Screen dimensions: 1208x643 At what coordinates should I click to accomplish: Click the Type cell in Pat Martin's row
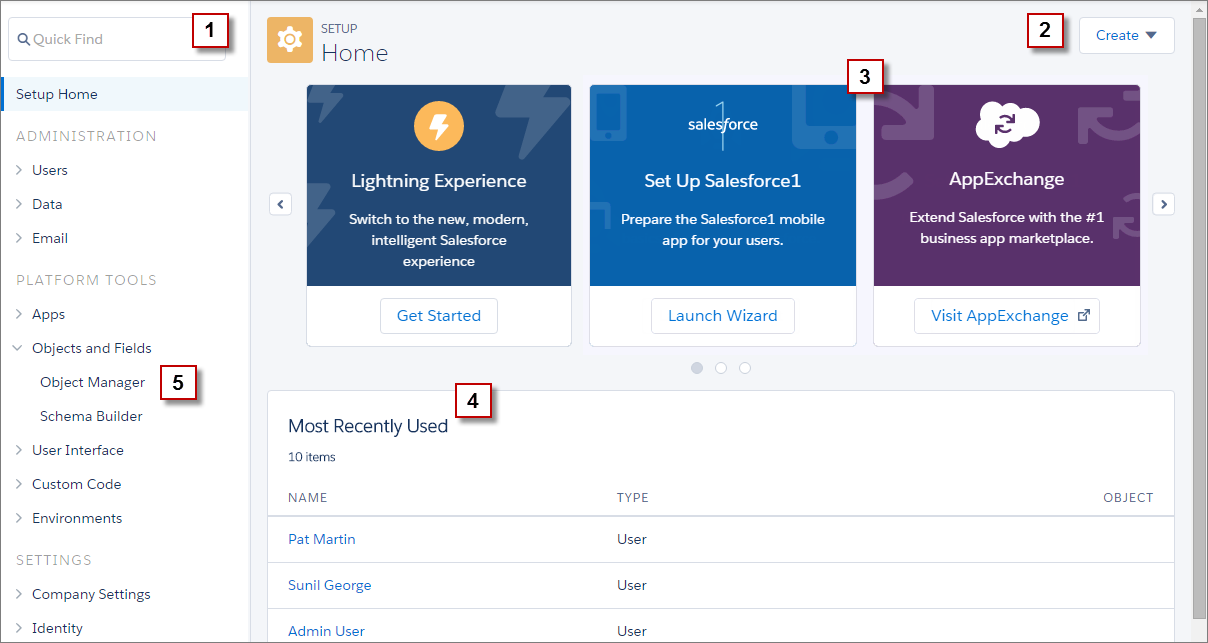click(x=632, y=539)
